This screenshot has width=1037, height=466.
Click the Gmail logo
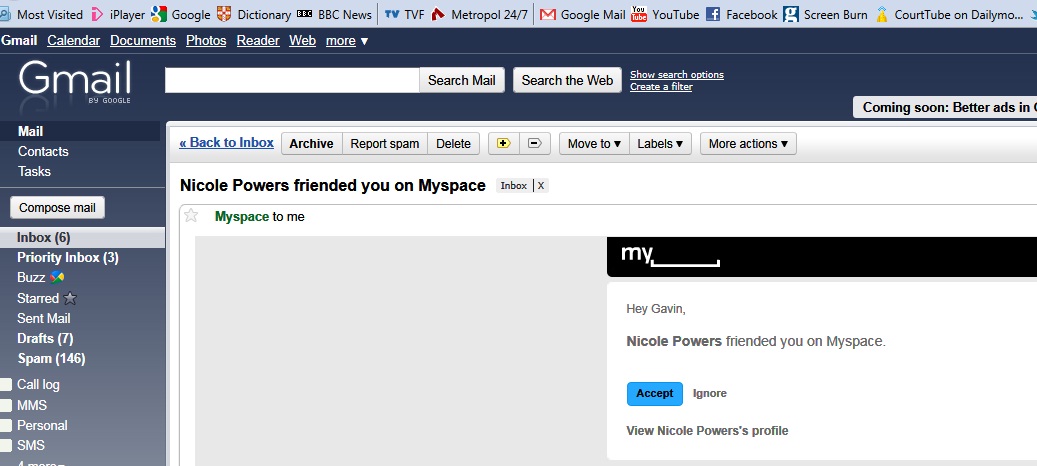[75, 83]
